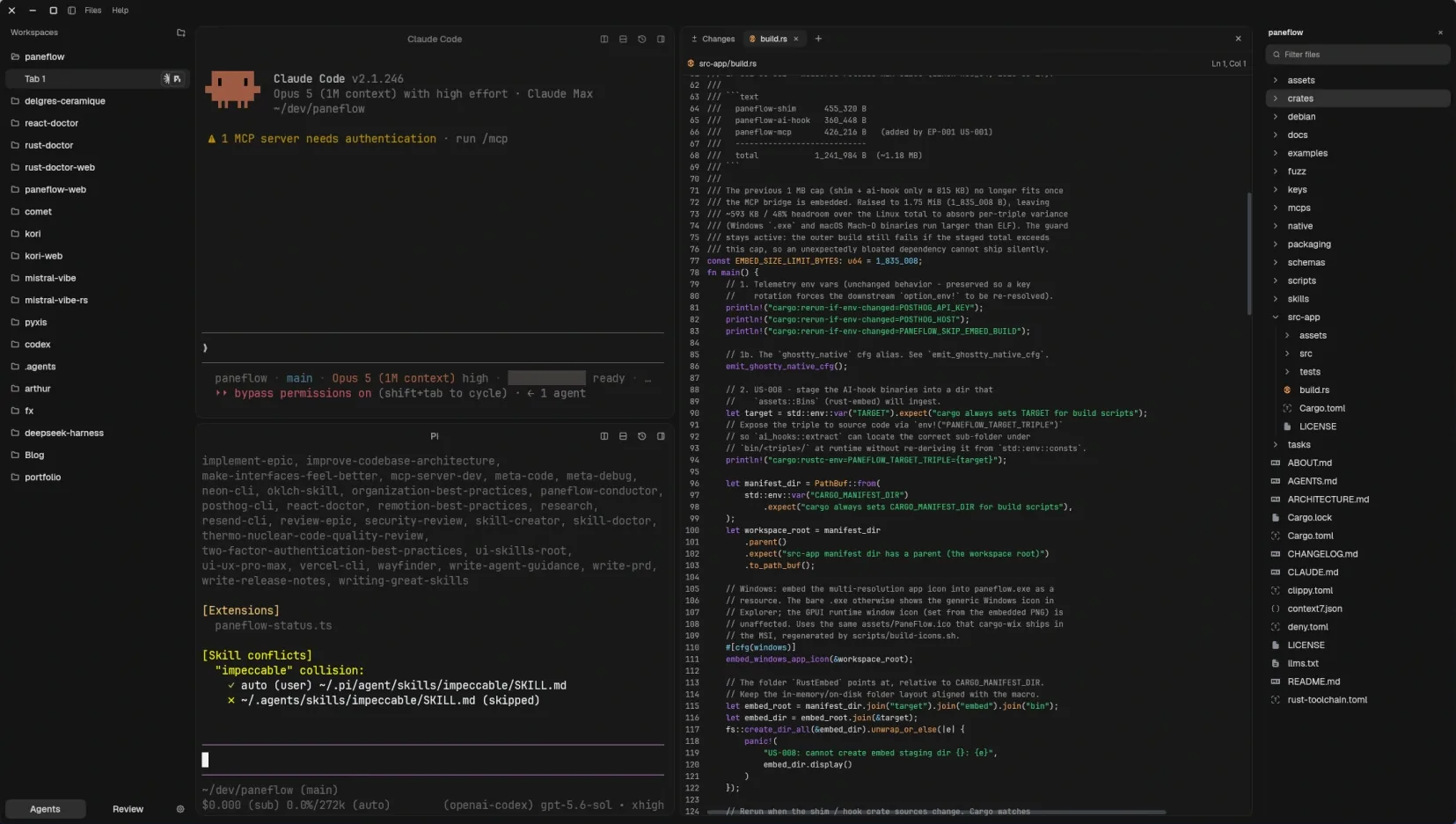Open the Files menu
Image resolution: width=1456 pixels, height=824 pixels.
click(93, 11)
